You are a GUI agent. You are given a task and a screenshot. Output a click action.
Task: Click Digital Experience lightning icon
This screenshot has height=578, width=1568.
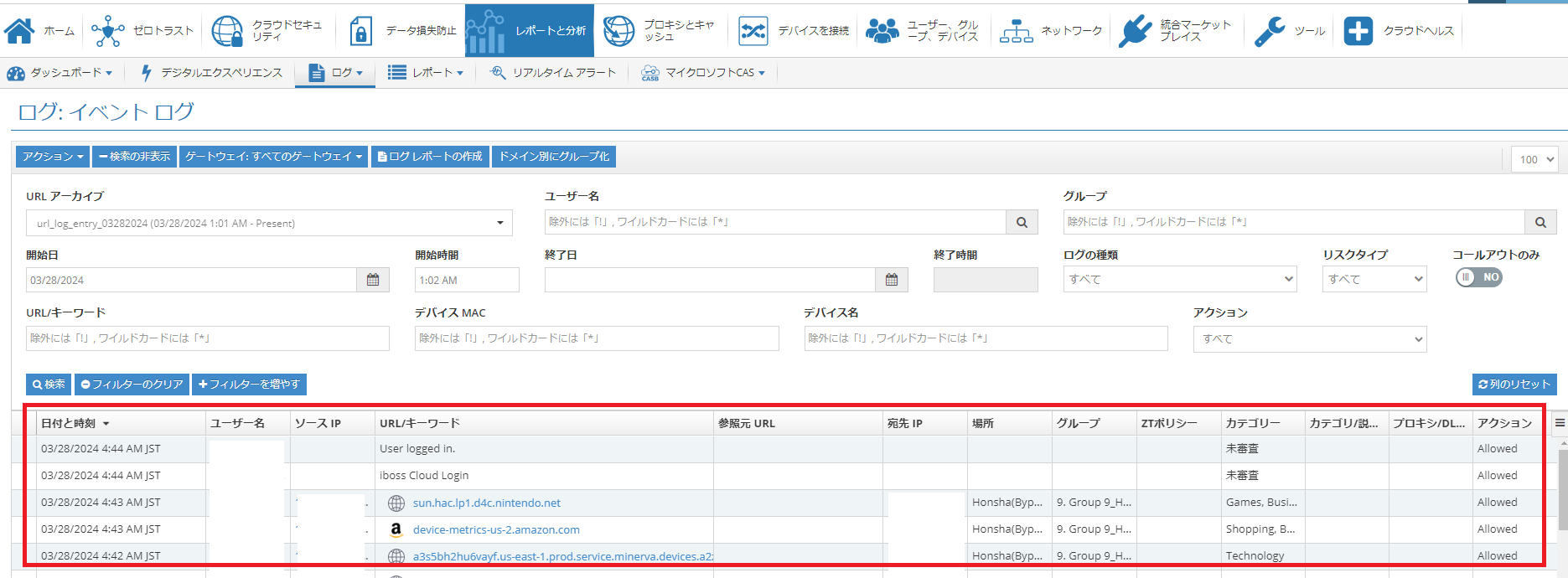click(147, 73)
